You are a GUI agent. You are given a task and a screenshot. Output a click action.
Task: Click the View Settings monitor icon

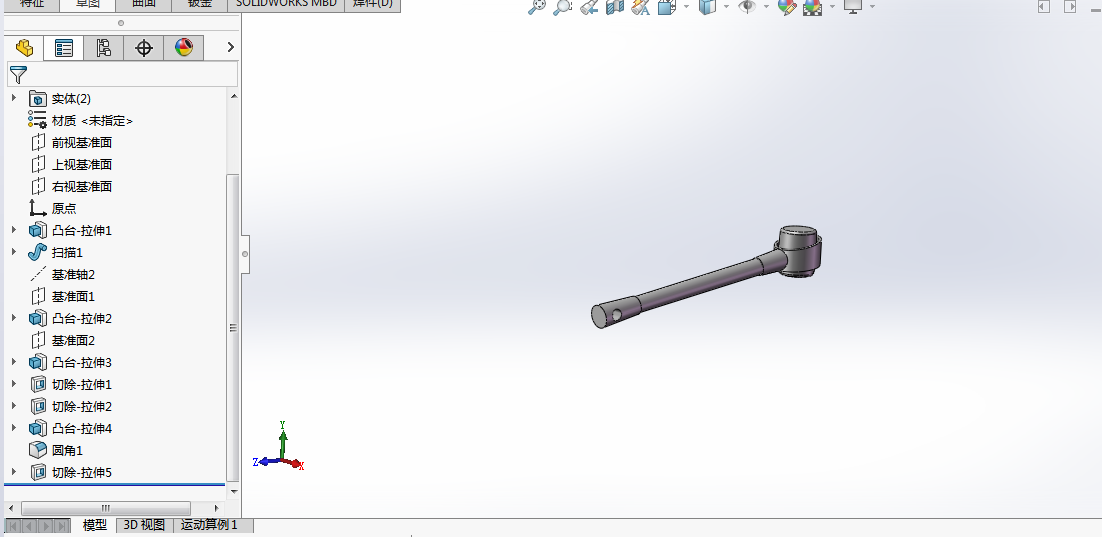click(853, 7)
